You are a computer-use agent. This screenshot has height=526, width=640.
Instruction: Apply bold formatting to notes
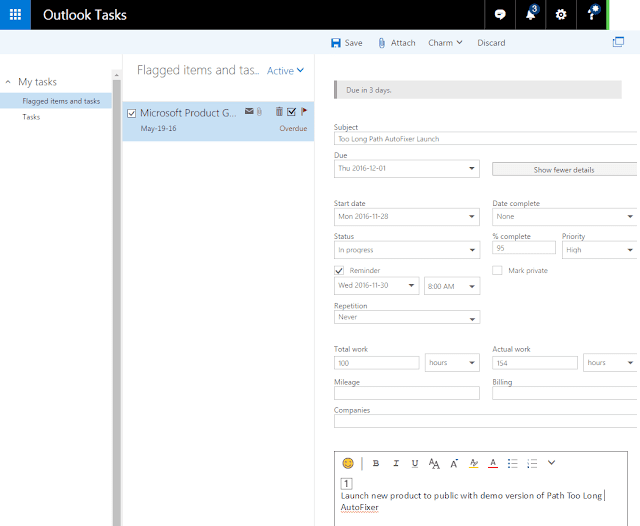[x=376, y=463]
